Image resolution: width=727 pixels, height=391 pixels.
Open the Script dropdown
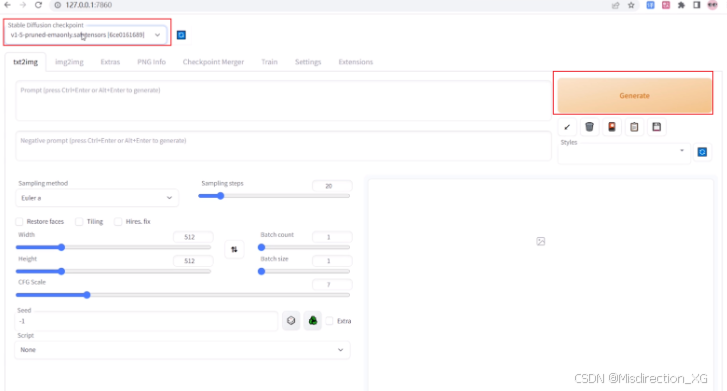(182, 350)
